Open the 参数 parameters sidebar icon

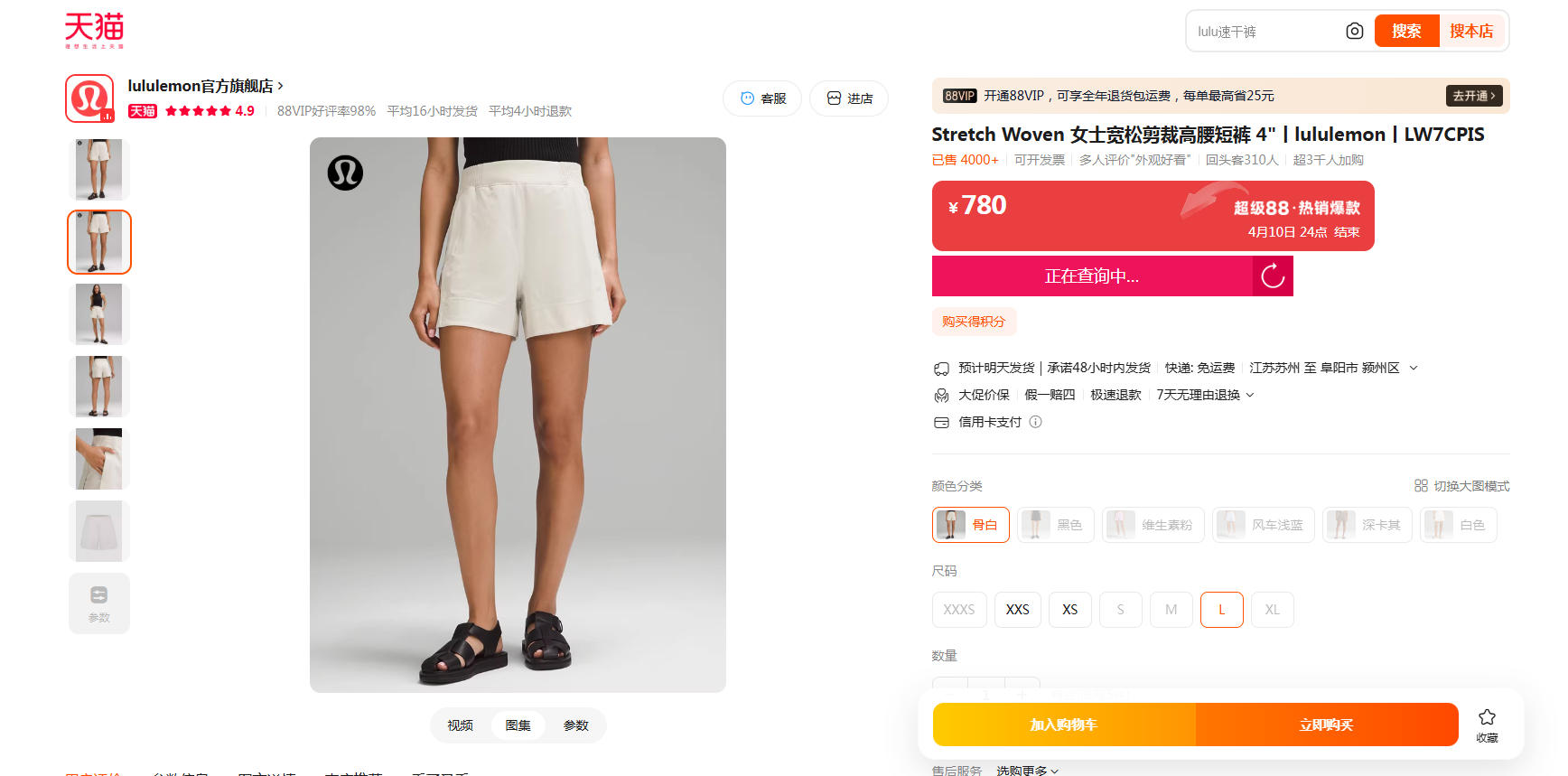[99, 603]
